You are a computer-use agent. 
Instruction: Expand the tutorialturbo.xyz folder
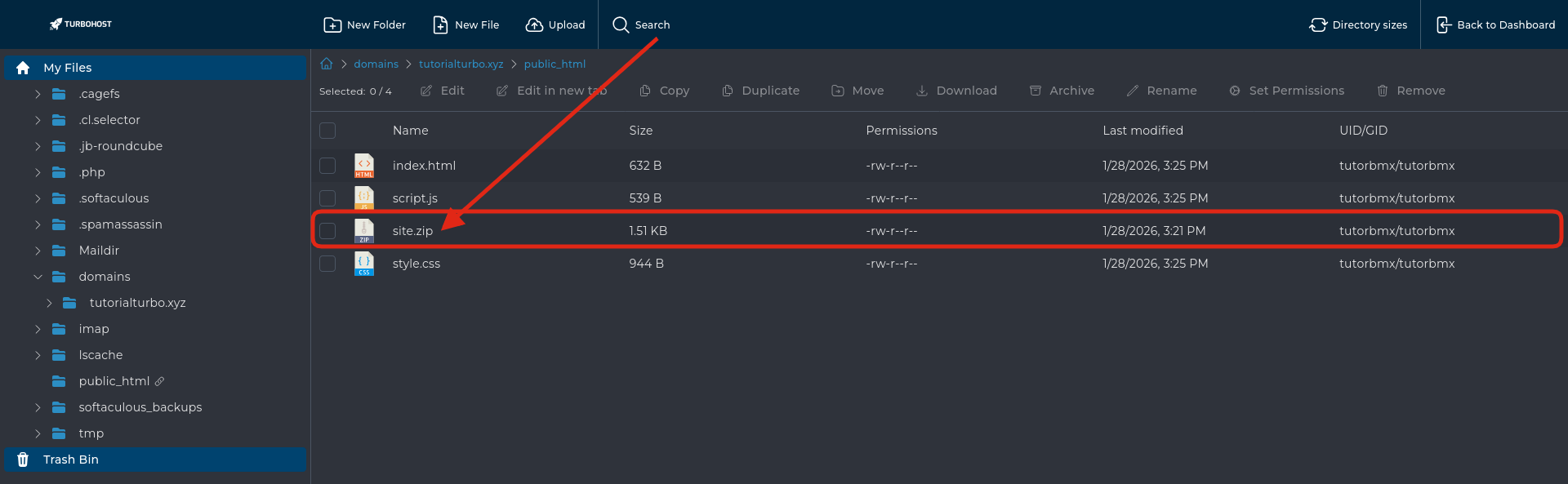pyautogui.click(x=49, y=303)
